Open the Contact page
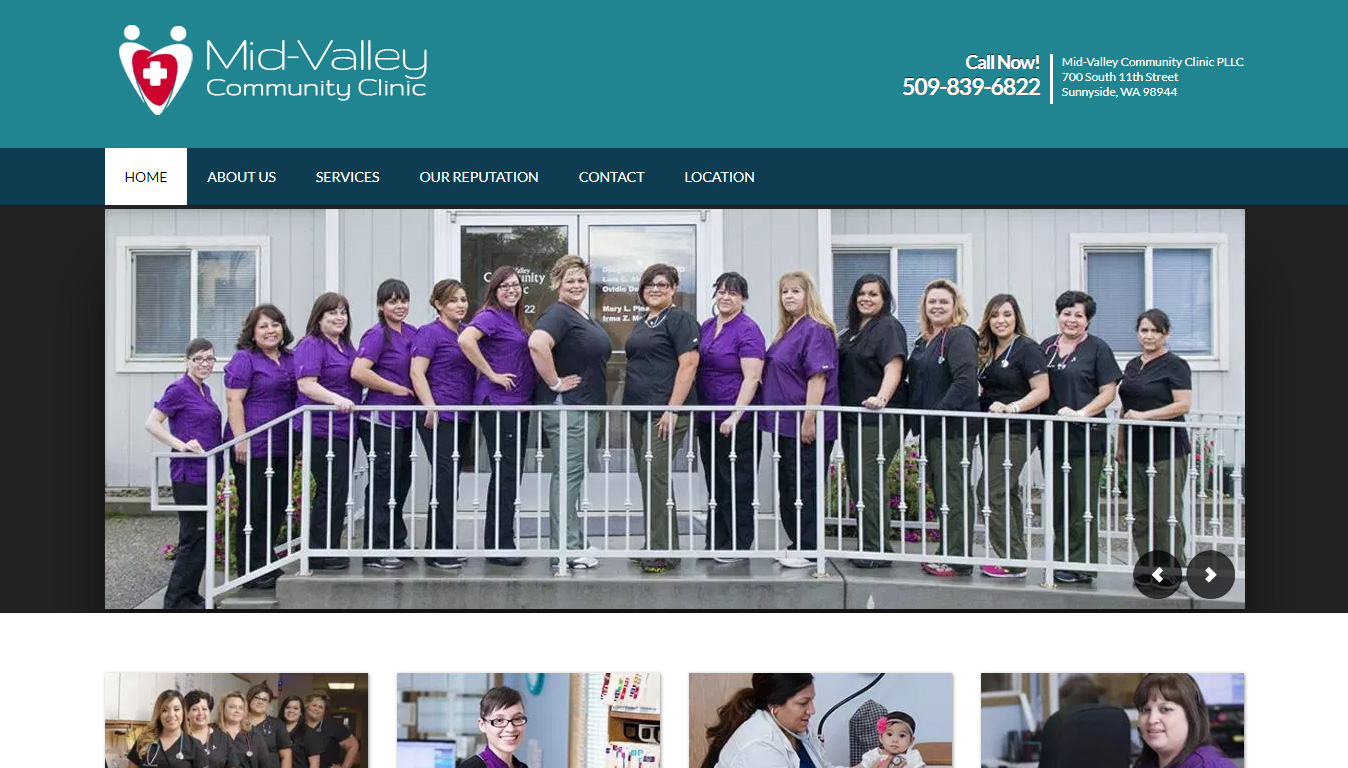The height and width of the screenshot is (768, 1348). (612, 177)
